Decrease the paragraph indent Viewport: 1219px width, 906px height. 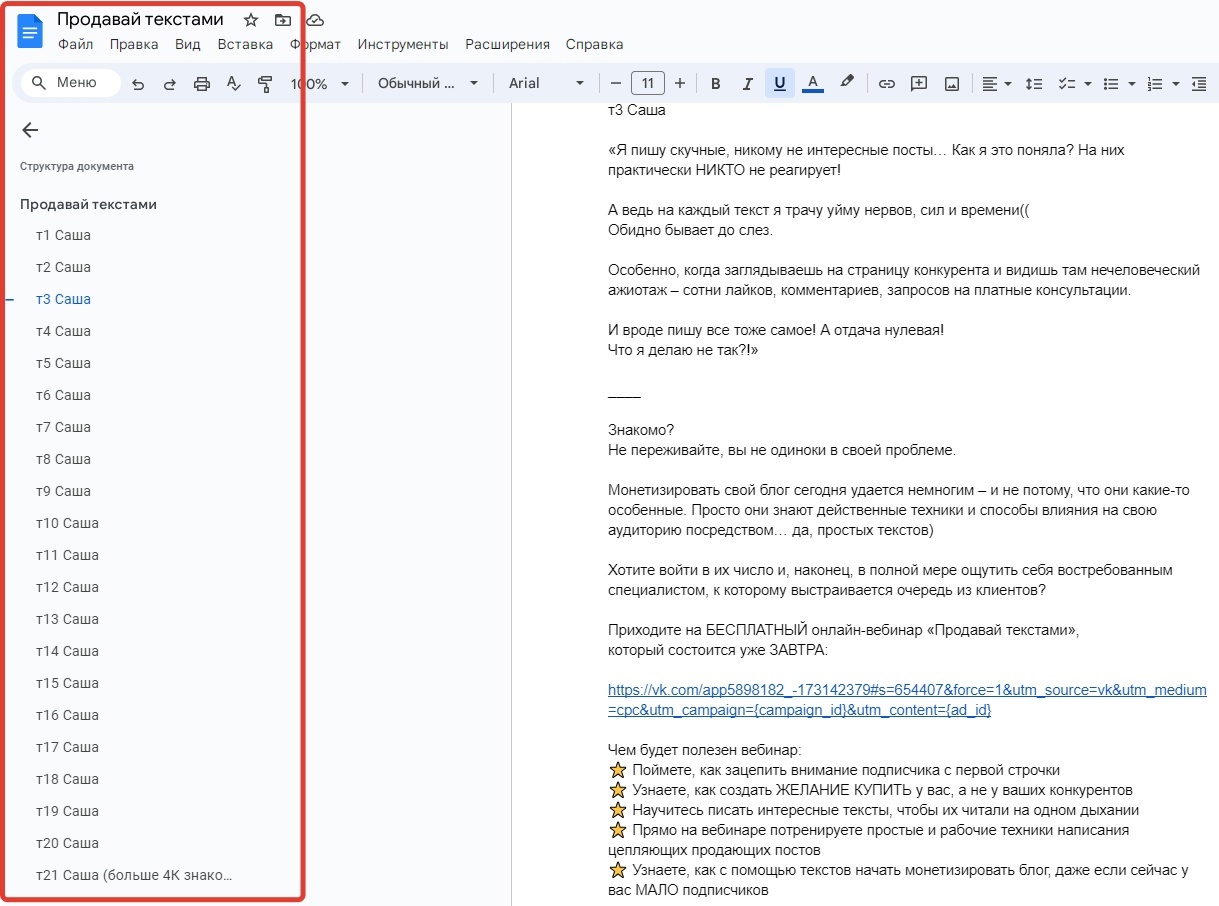[1199, 84]
